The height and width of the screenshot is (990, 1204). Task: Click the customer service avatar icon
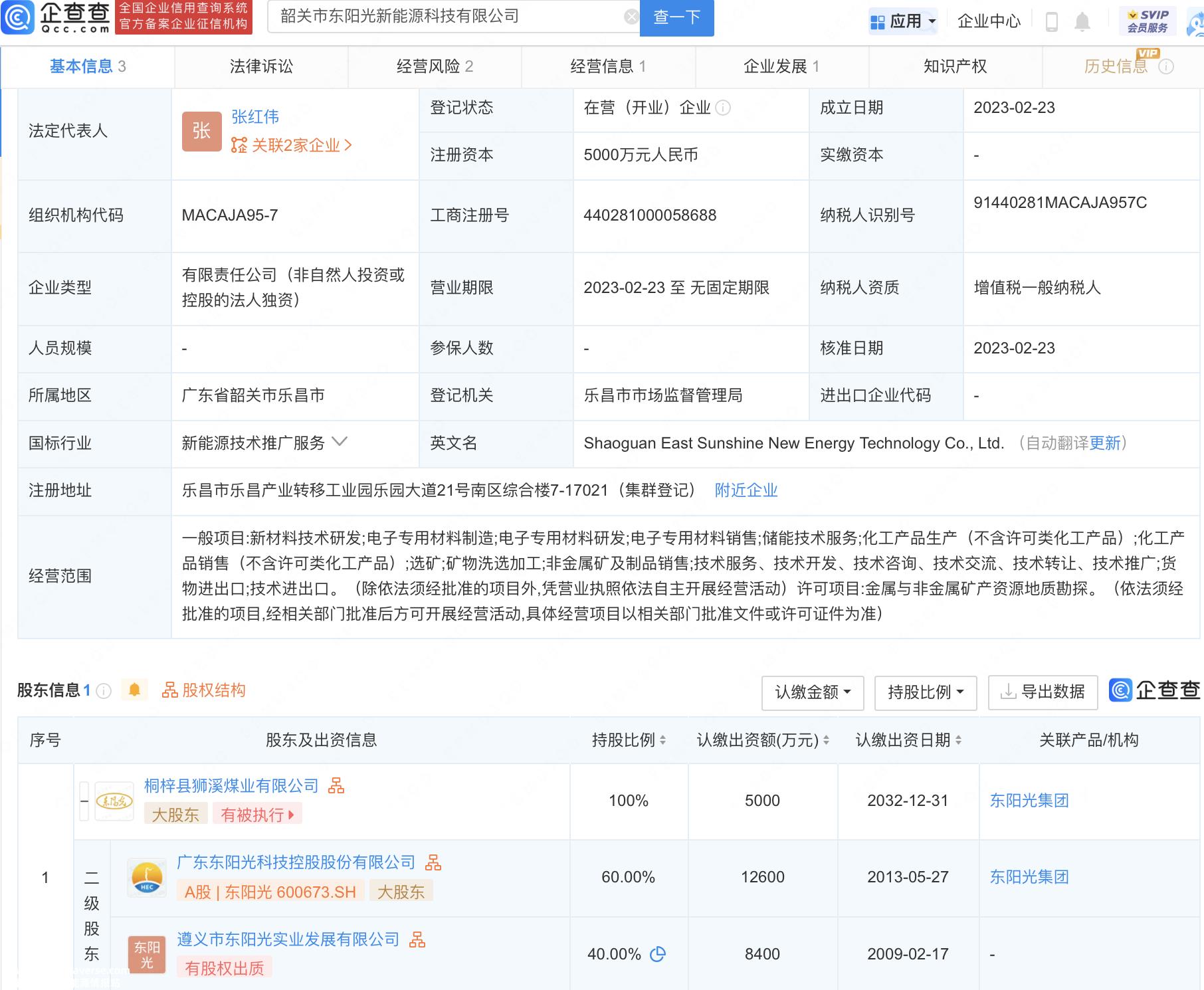coord(1196,24)
